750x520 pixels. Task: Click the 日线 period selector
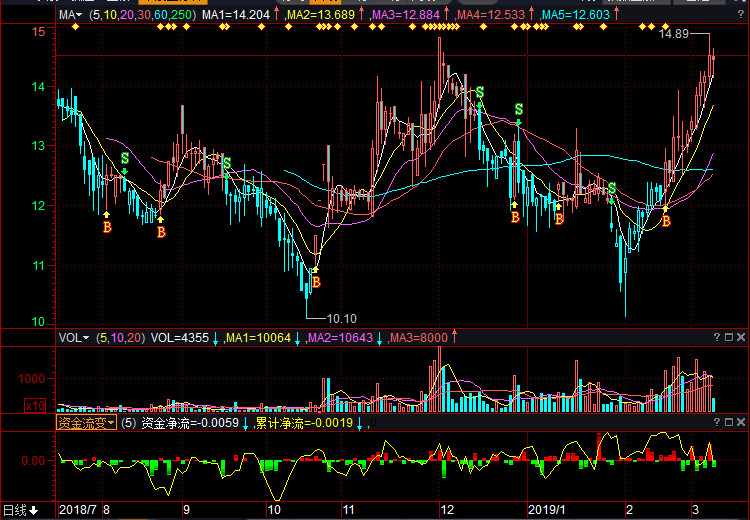[x=20, y=510]
